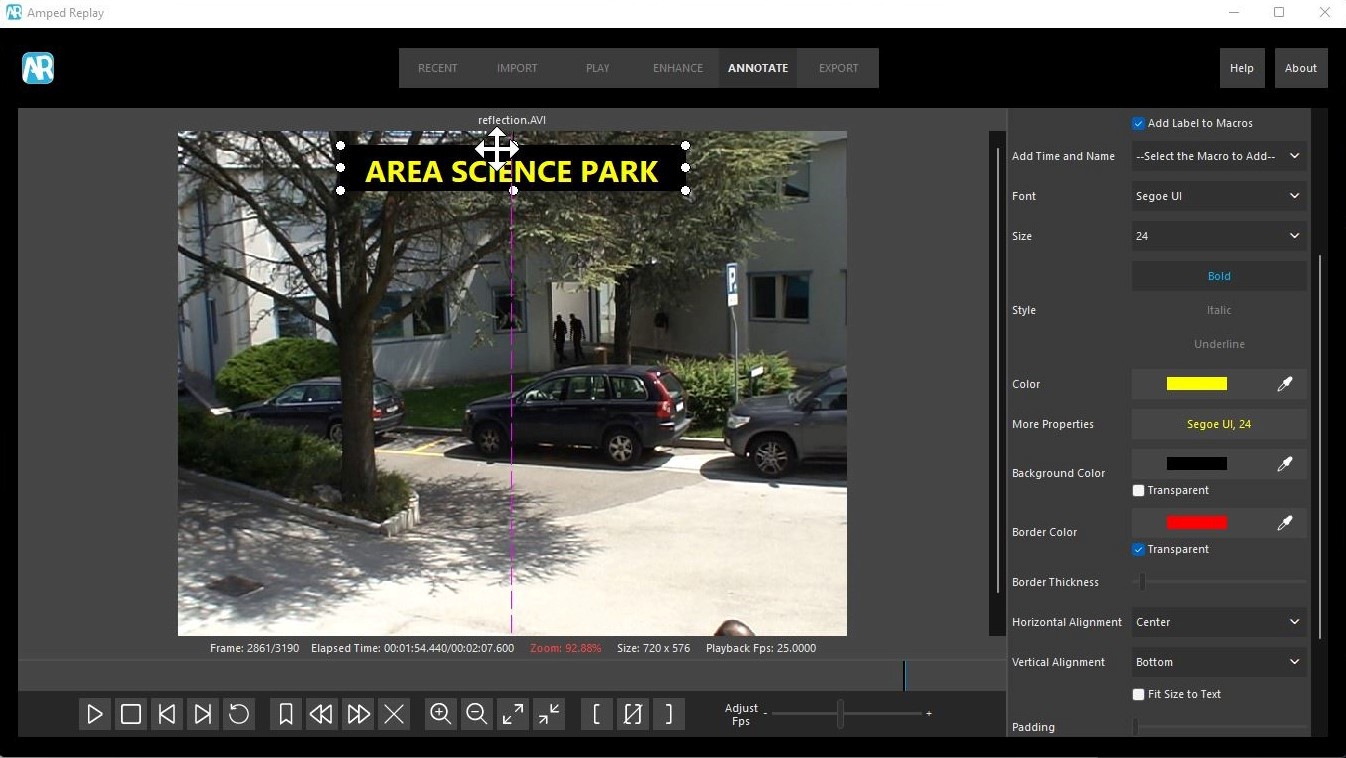Set range start with the left bracket icon

(596, 714)
